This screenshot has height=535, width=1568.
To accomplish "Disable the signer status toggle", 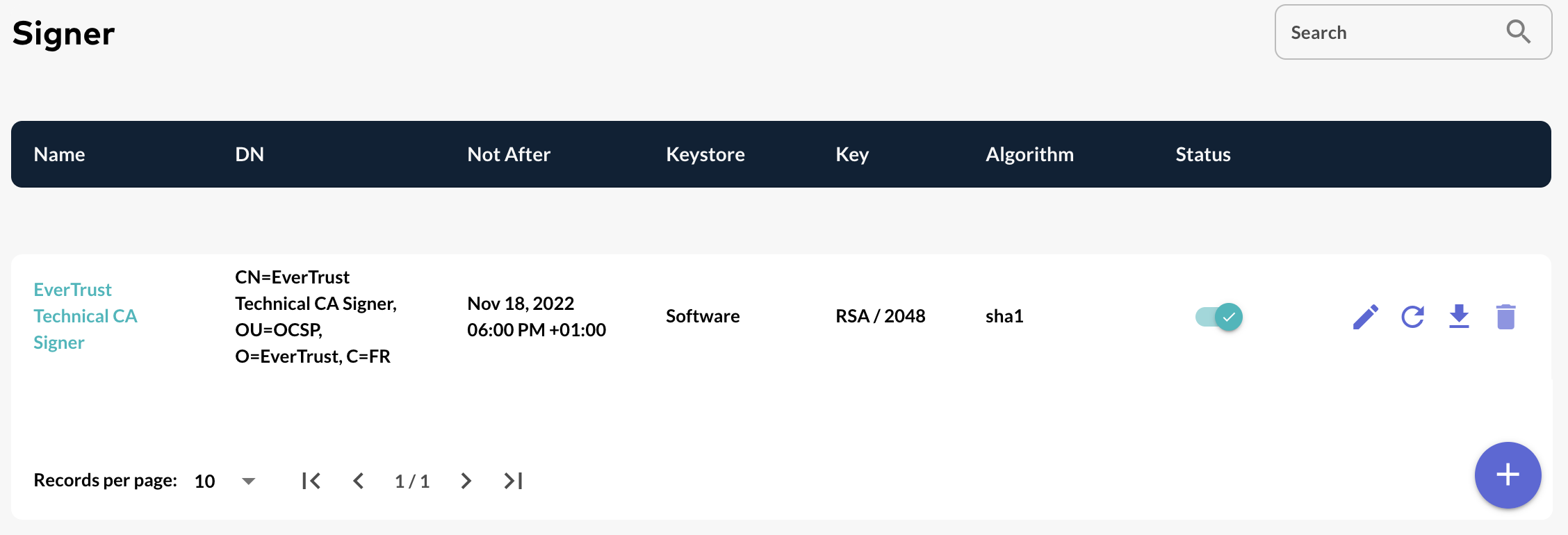I will 1218,316.
